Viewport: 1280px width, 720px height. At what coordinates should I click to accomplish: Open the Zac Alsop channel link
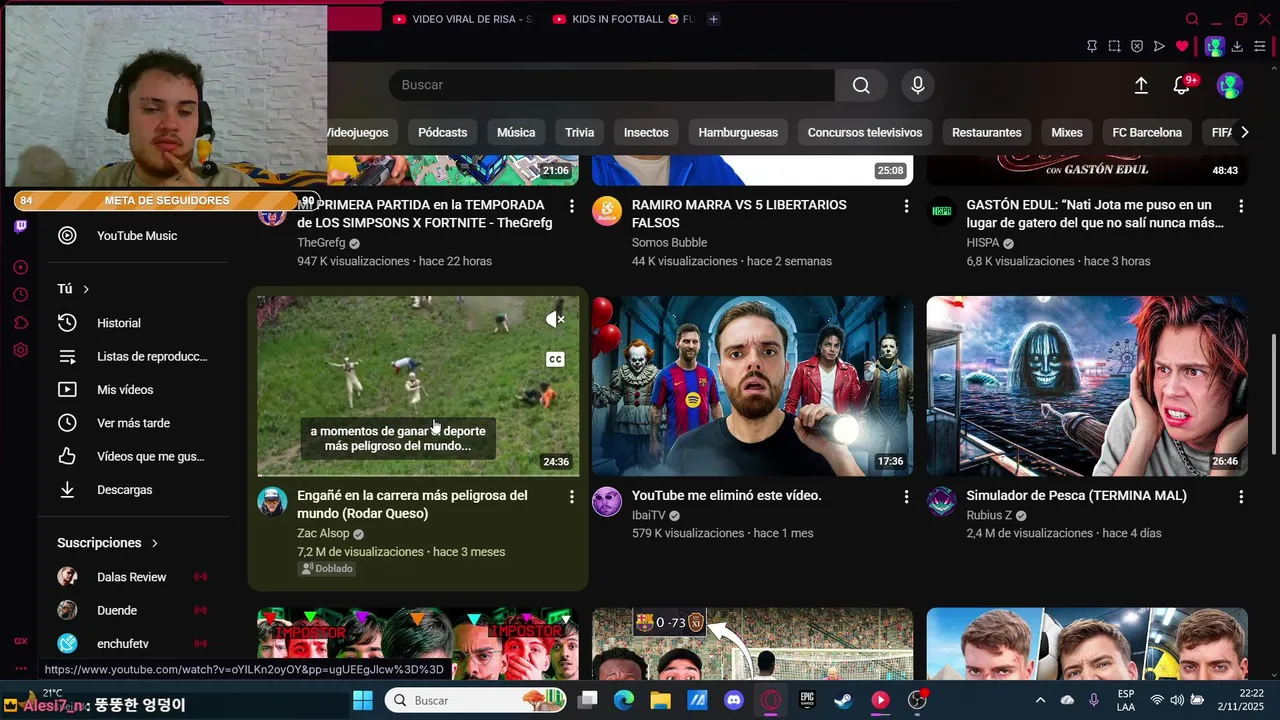(x=323, y=533)
